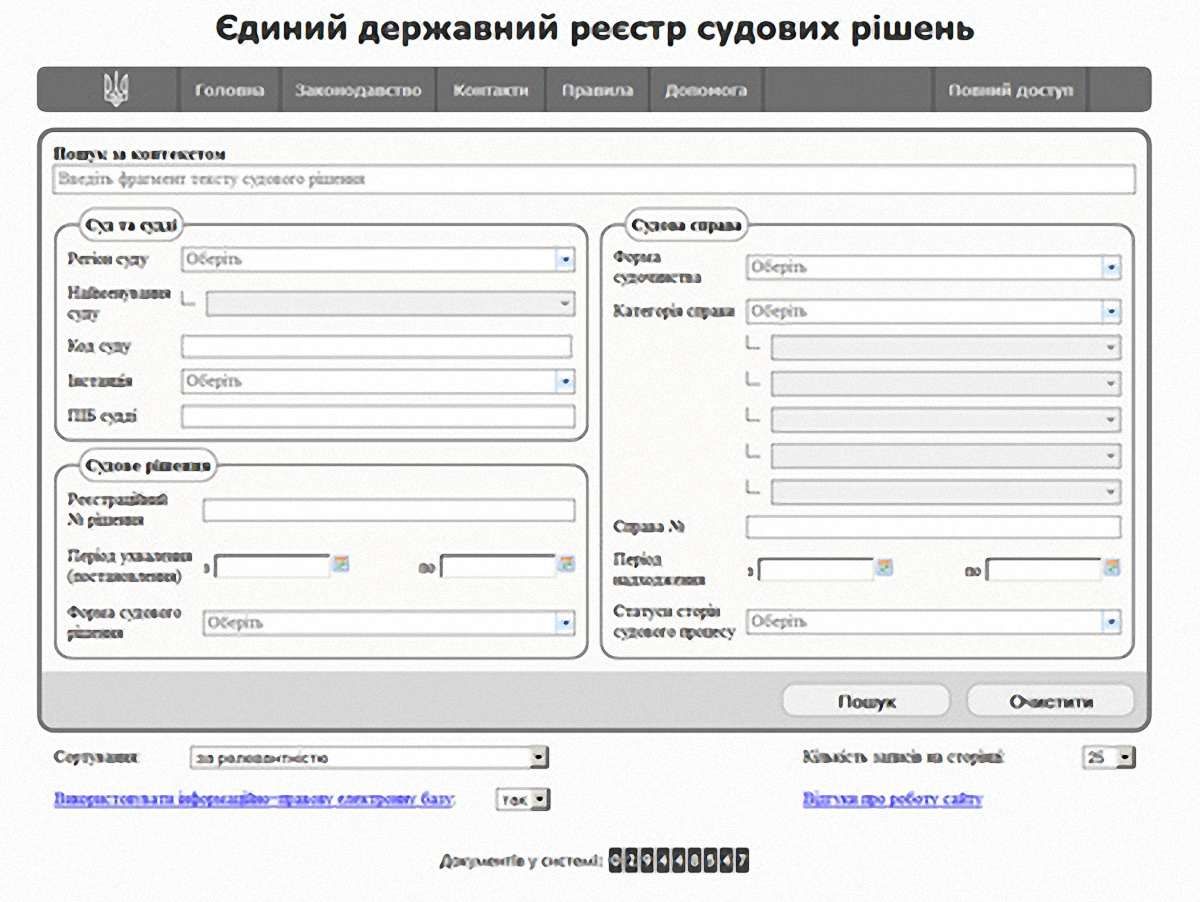1200x902 pixels.
Task: Open the Допомога menu item
Action: click(x=706, y=90)
